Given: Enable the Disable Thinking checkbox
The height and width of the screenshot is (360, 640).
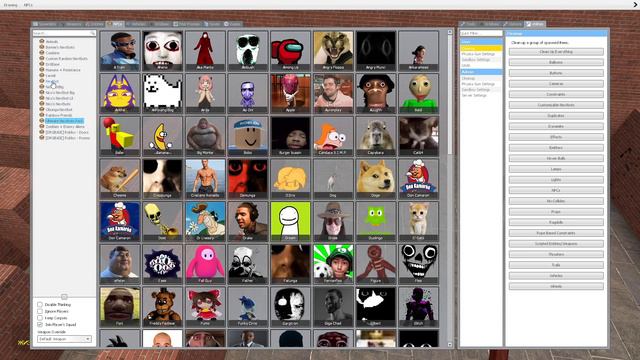Looking at the screenshot, I should click(x=40, y=304).
